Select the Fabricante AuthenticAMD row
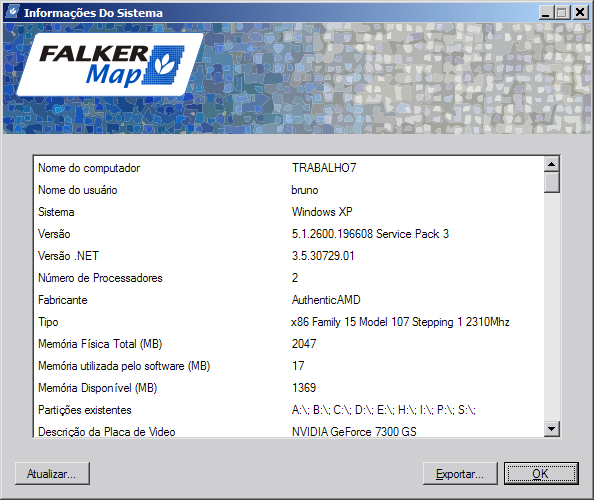Image resolution: width=594 pixels, height=500 pixels. point(289,300)
